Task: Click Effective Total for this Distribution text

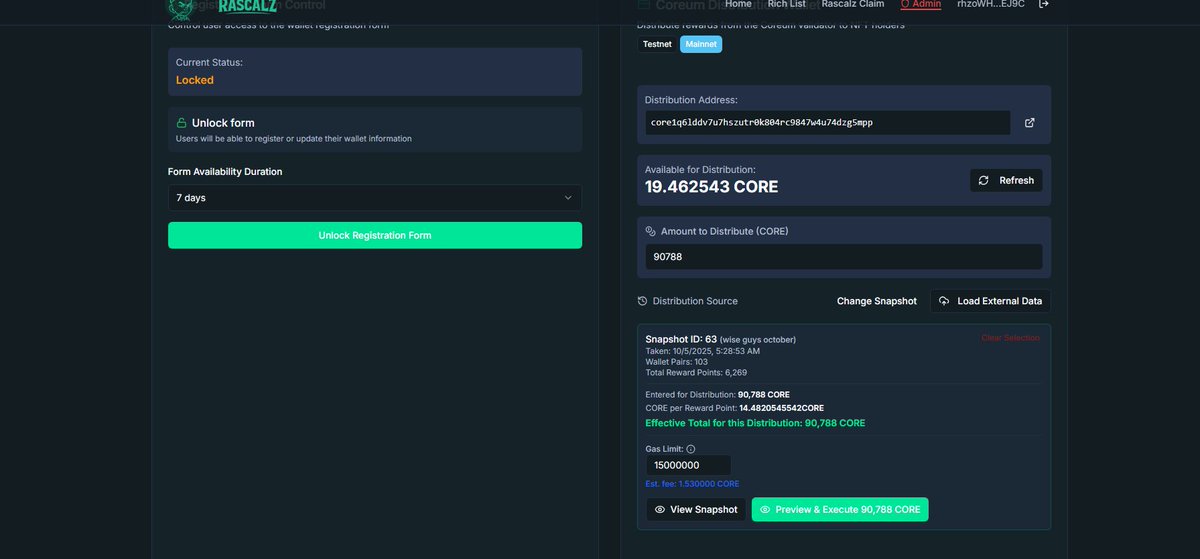Action: 755,423
